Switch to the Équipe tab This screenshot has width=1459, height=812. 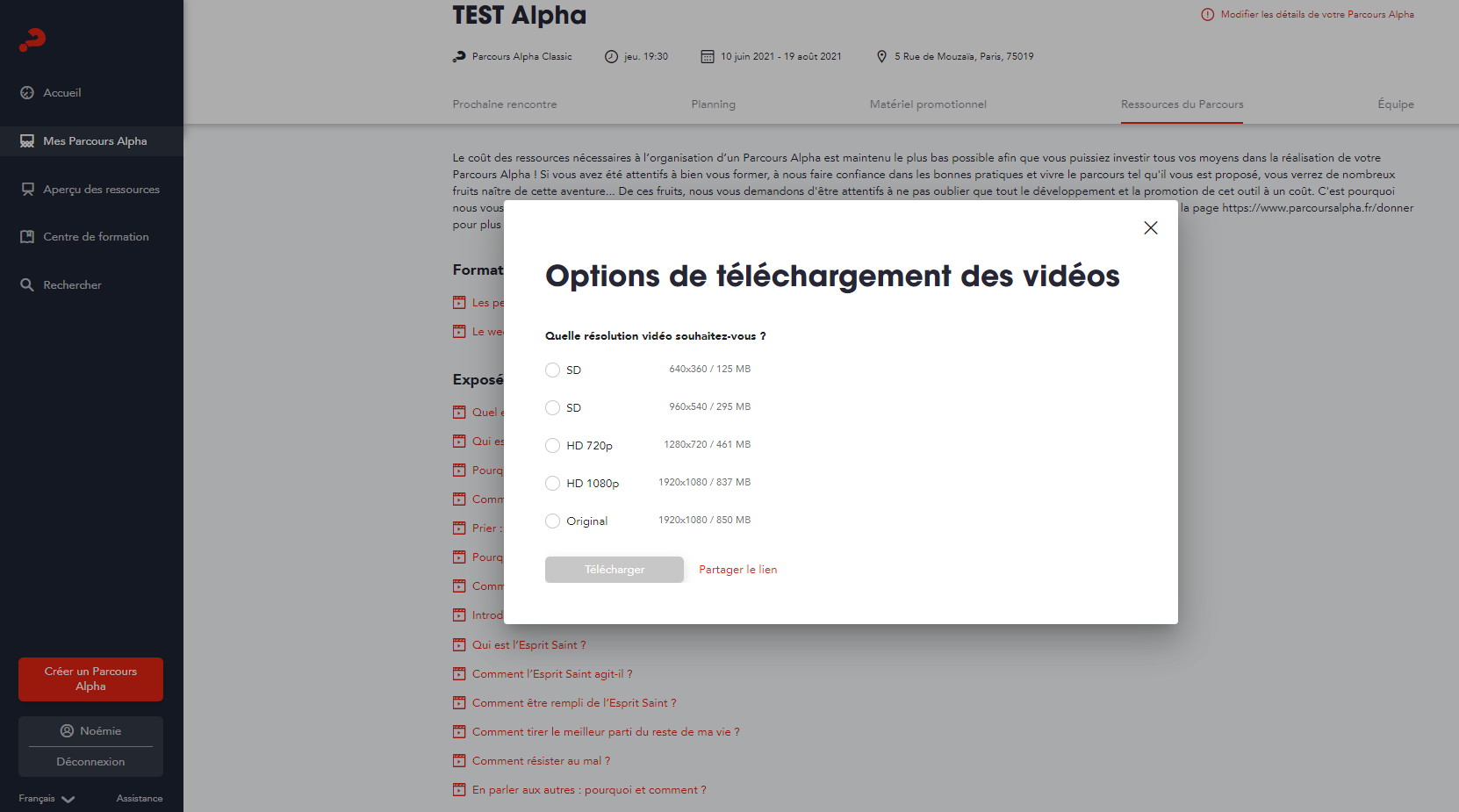[x=1396, y=104]
